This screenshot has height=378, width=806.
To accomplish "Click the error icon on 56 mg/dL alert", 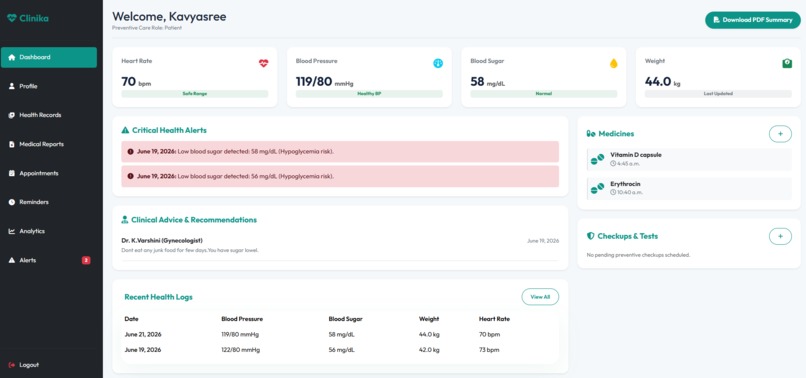I will pyautogui.click(x=131, y=176).
